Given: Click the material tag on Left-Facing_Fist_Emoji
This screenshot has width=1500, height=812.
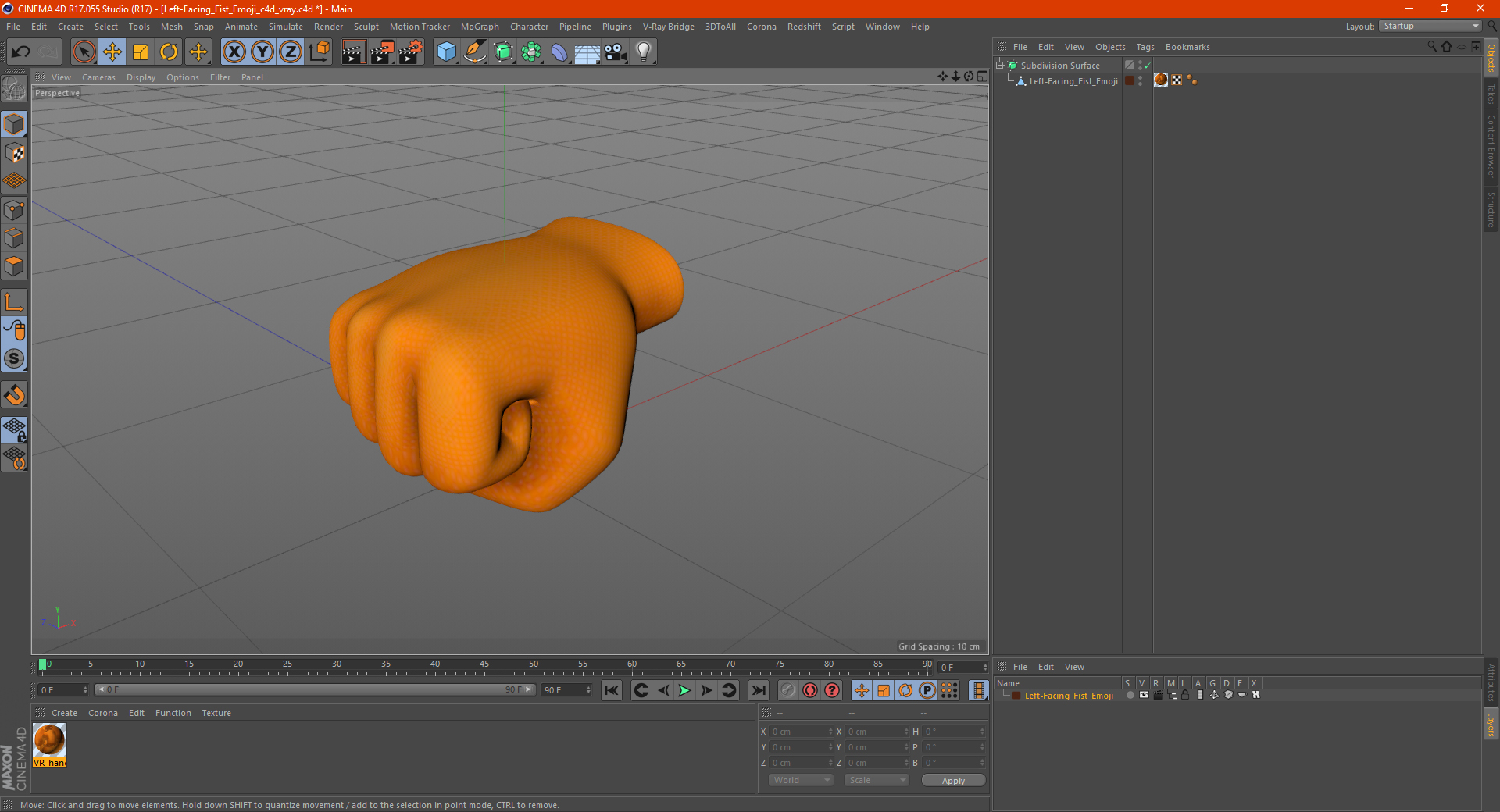Looking at the screenshot, I should pos(1161,80).
